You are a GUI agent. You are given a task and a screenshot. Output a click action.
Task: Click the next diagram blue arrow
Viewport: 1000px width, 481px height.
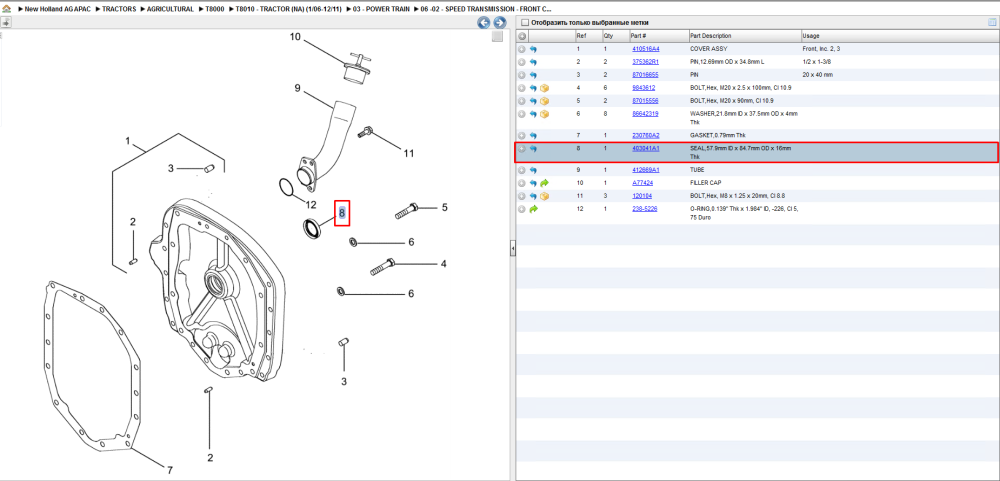tap(499, 23)
